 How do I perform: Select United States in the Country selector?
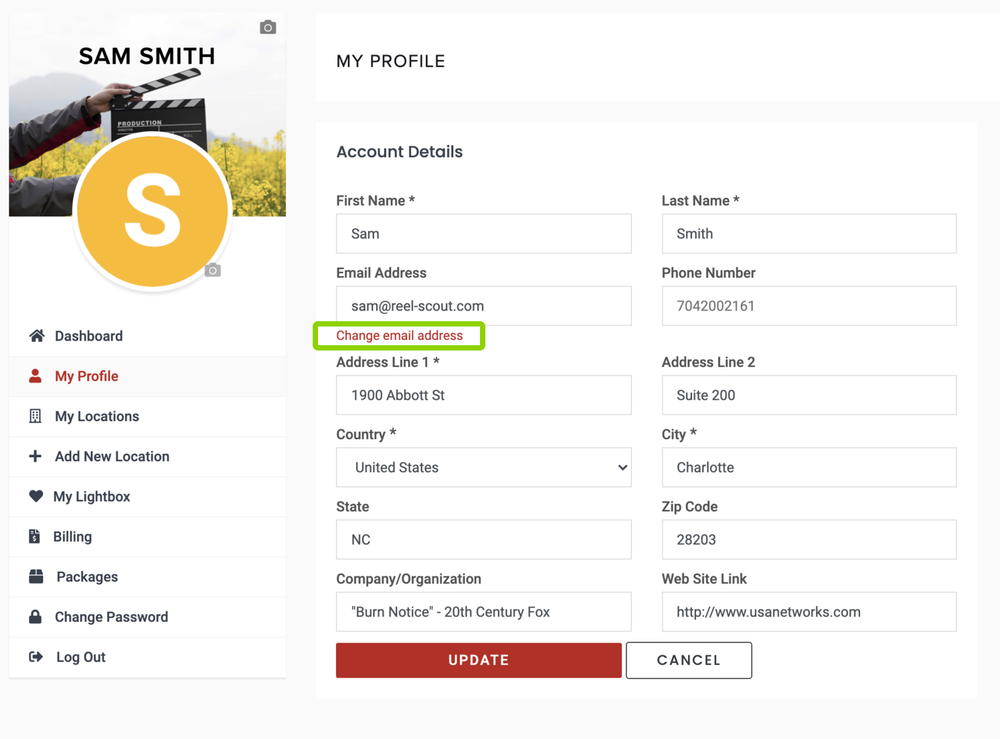483,467
